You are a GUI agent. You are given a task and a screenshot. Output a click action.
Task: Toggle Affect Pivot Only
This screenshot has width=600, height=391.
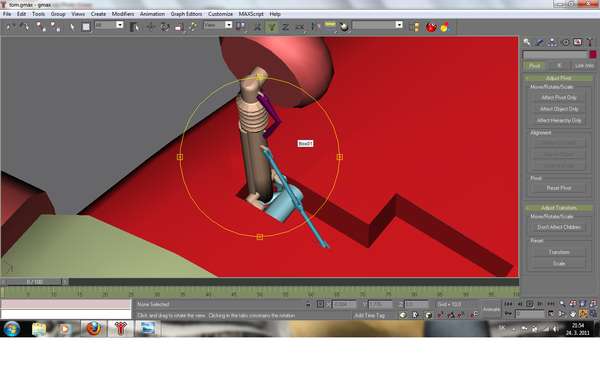[x=559, y=98]
